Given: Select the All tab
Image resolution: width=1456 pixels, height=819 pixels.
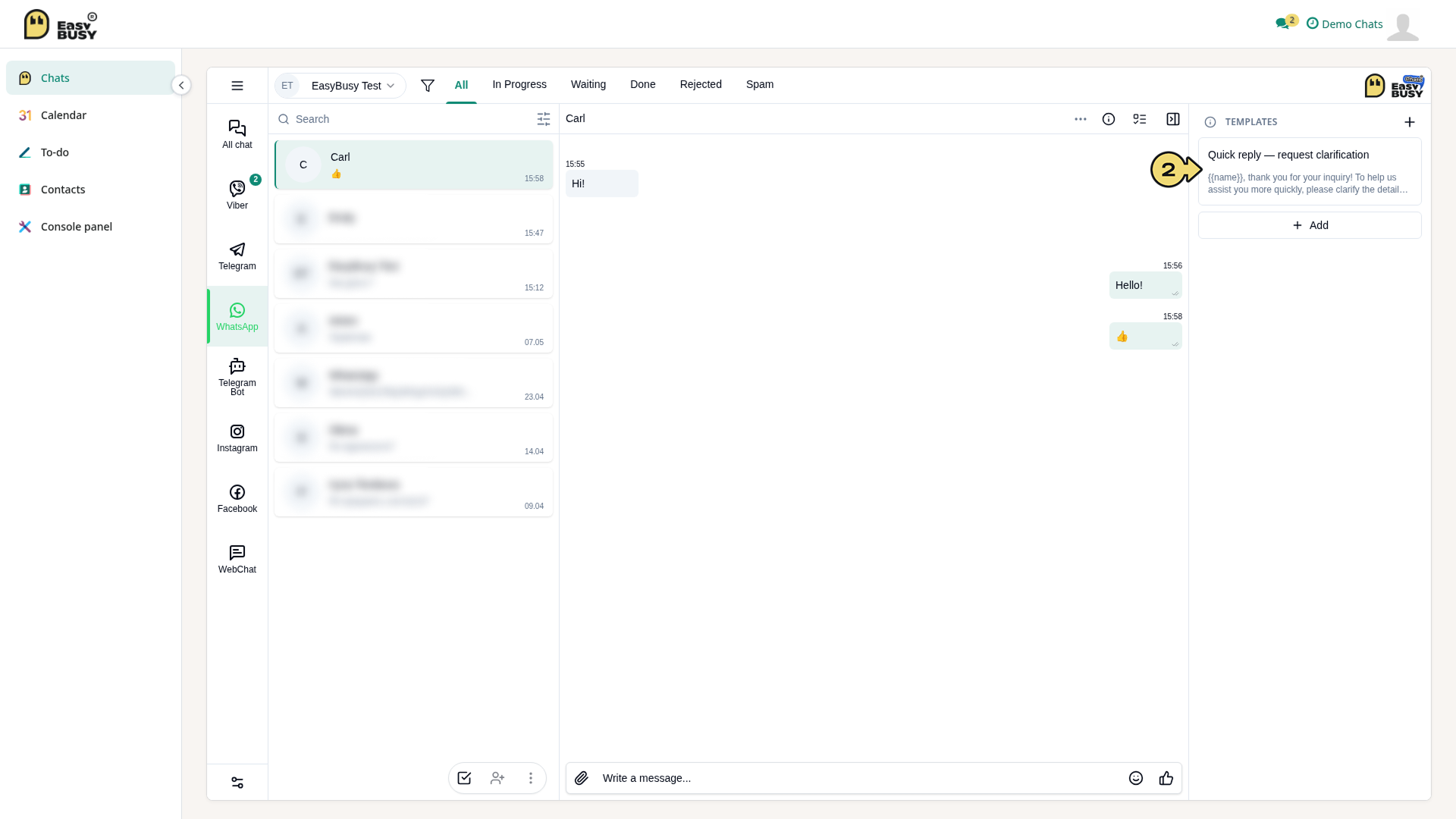Looking at the screenshot, I should (461, 85).
